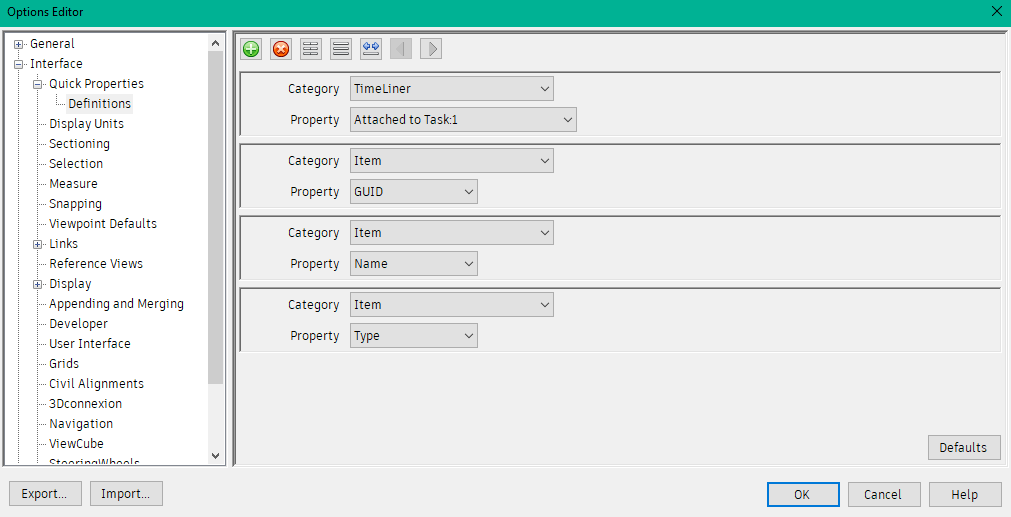The image size is (1011, 517).
Task: Click the Previous Element arrow icon
Action: (401, 49)
